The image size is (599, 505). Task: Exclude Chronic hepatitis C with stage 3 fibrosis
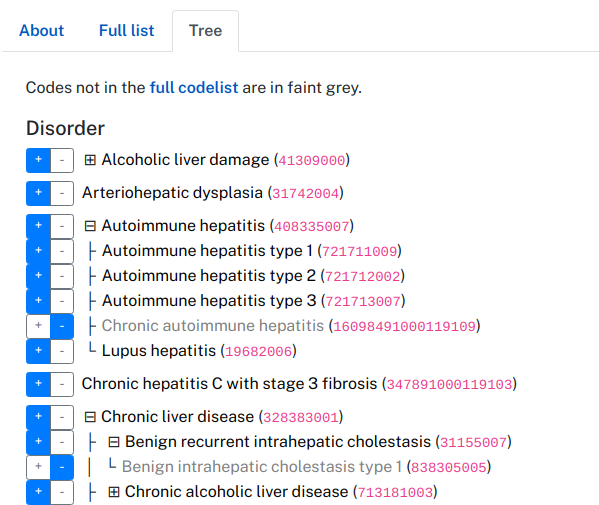[62, 384]
